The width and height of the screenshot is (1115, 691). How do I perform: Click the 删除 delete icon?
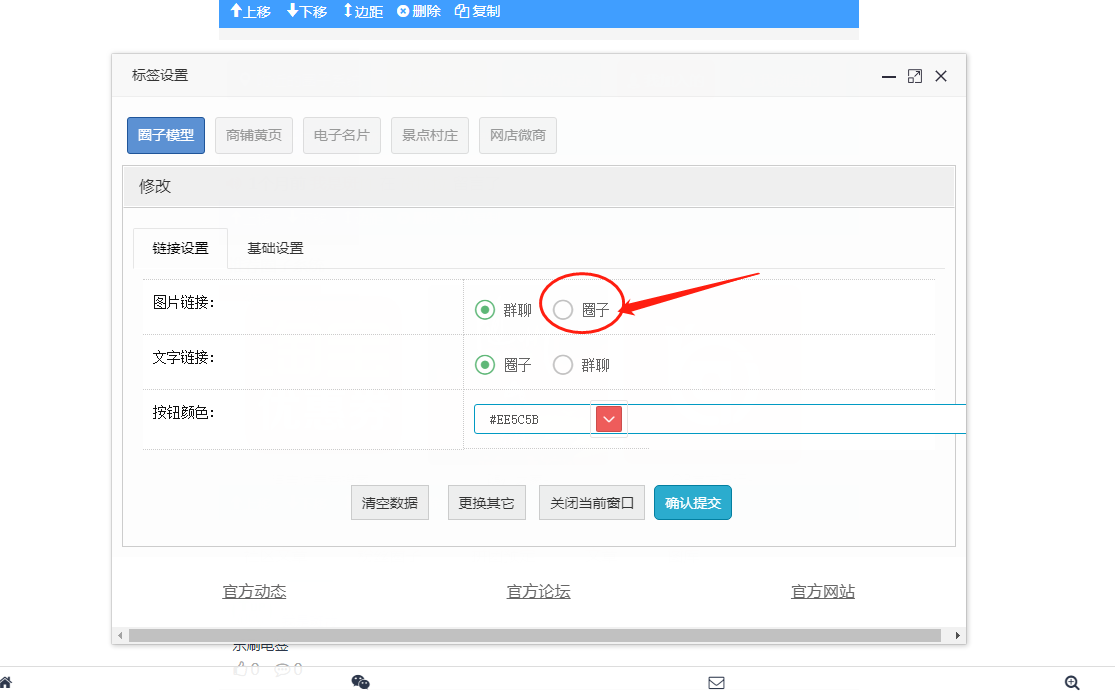tap(403, 11)
